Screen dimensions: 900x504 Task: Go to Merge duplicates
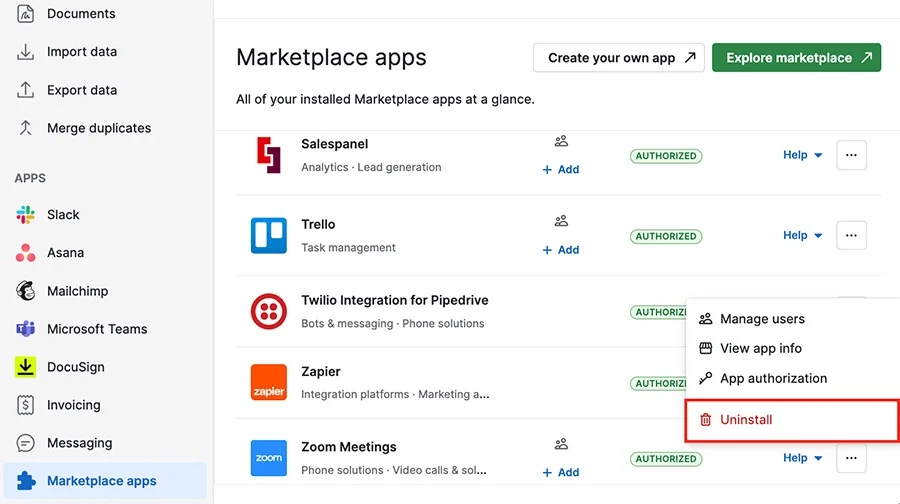coord(84,128)
